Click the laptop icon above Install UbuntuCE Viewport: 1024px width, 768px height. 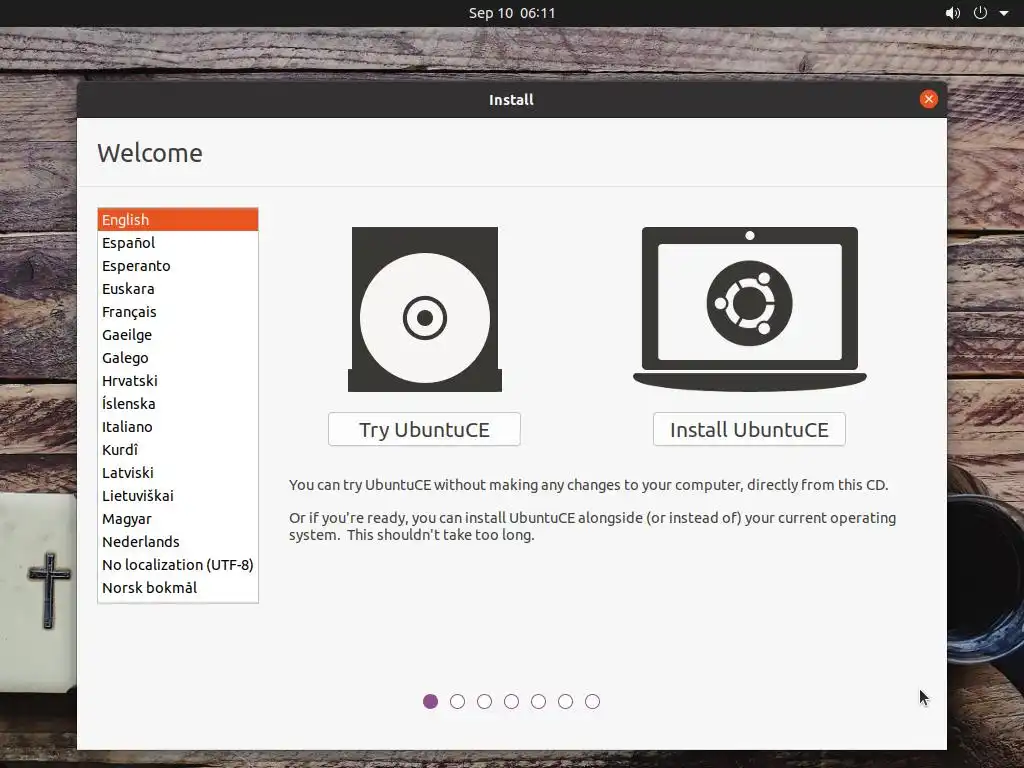750,309
